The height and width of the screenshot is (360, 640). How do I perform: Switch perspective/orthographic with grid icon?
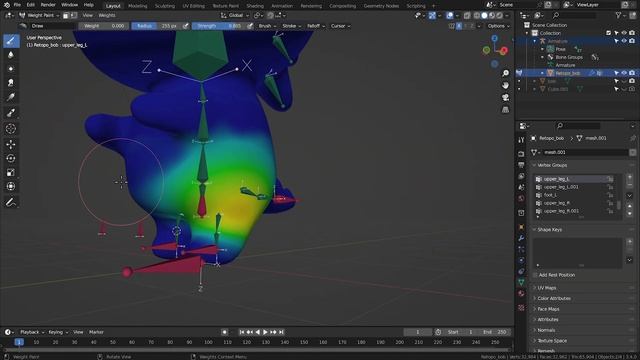[505, 110]
